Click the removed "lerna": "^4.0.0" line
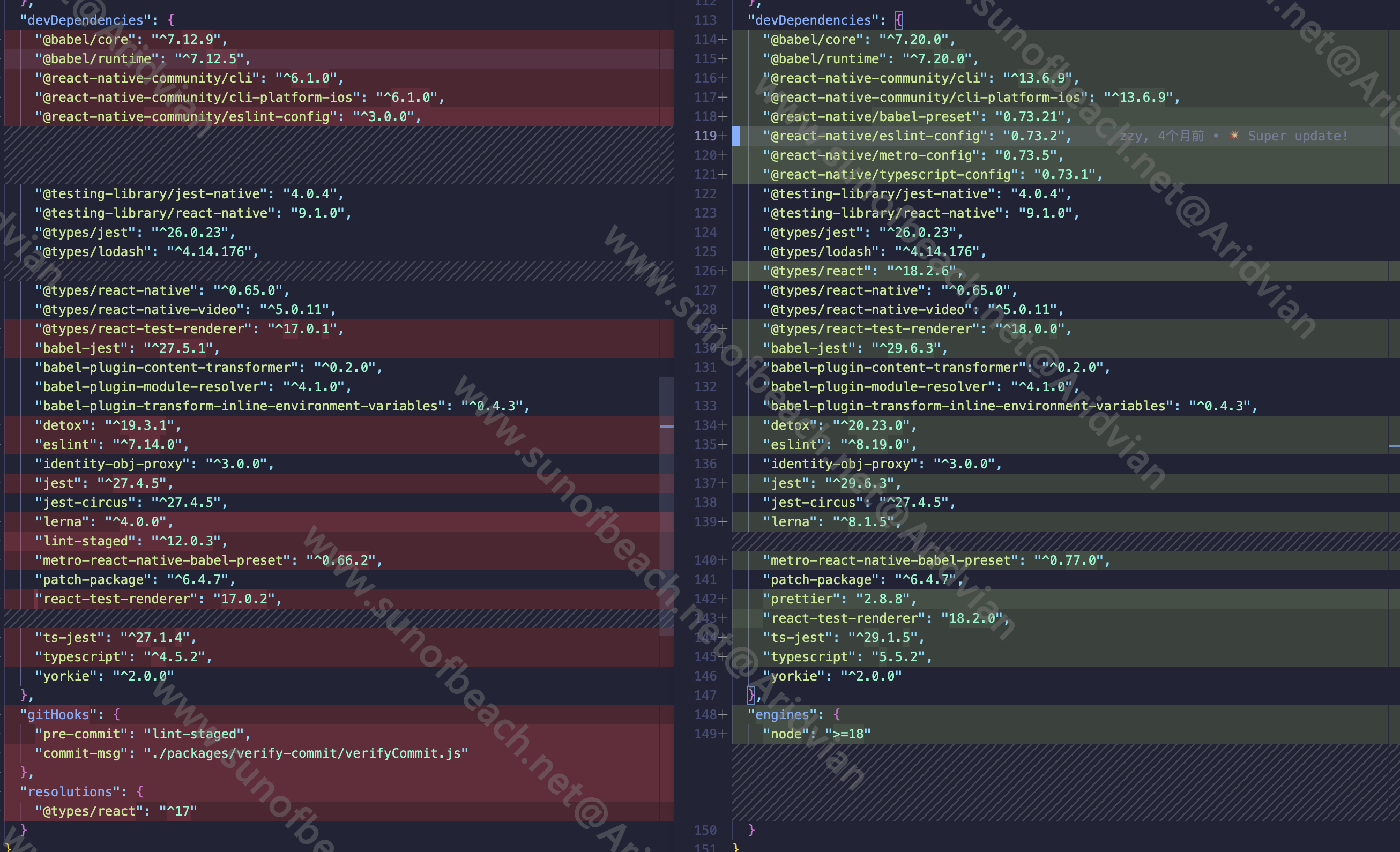The image size is (1400, 852). click(x=339, y=522)
